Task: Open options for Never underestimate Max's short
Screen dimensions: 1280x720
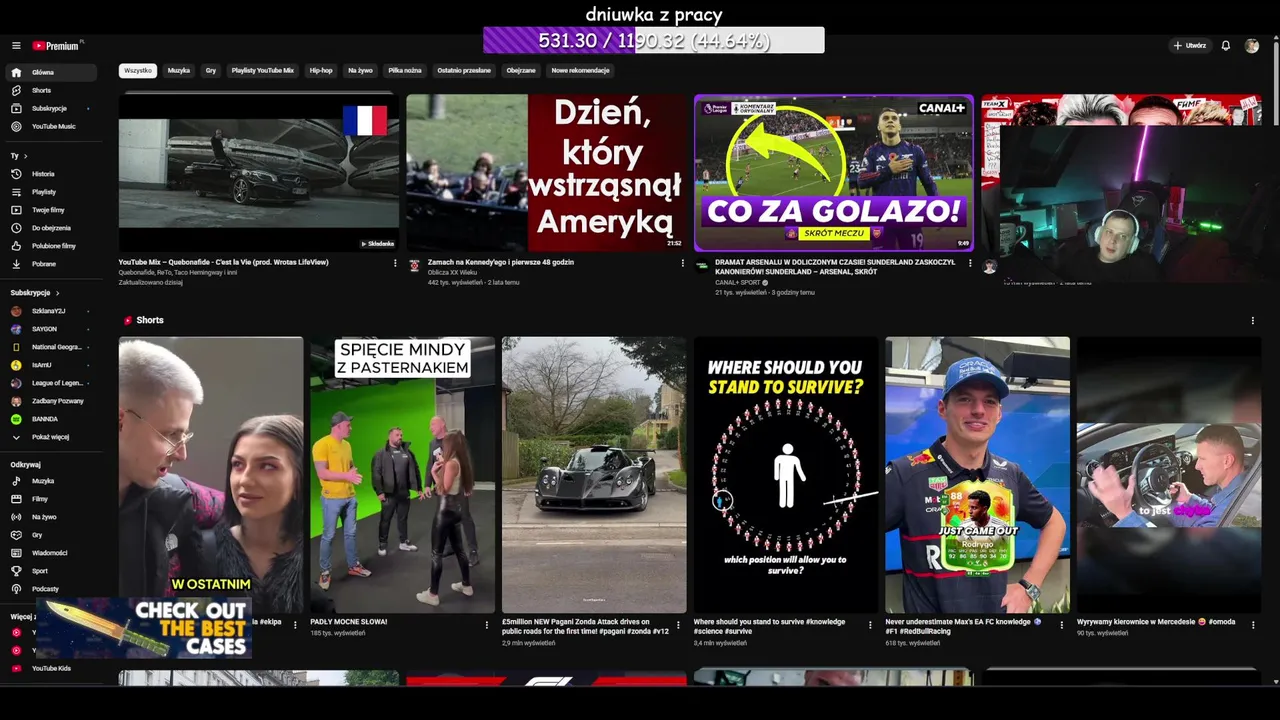Action: click(x=1062, y=625)
